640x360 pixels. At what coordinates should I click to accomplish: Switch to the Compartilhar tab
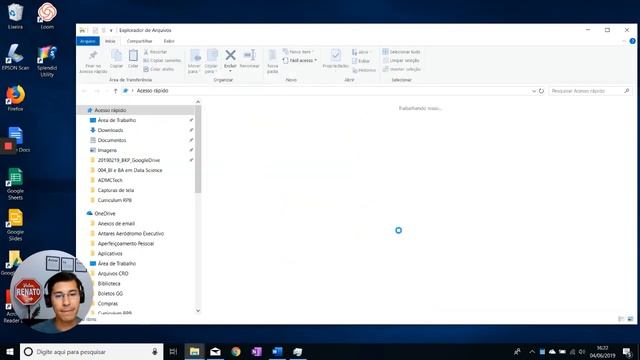click(139, 41)
